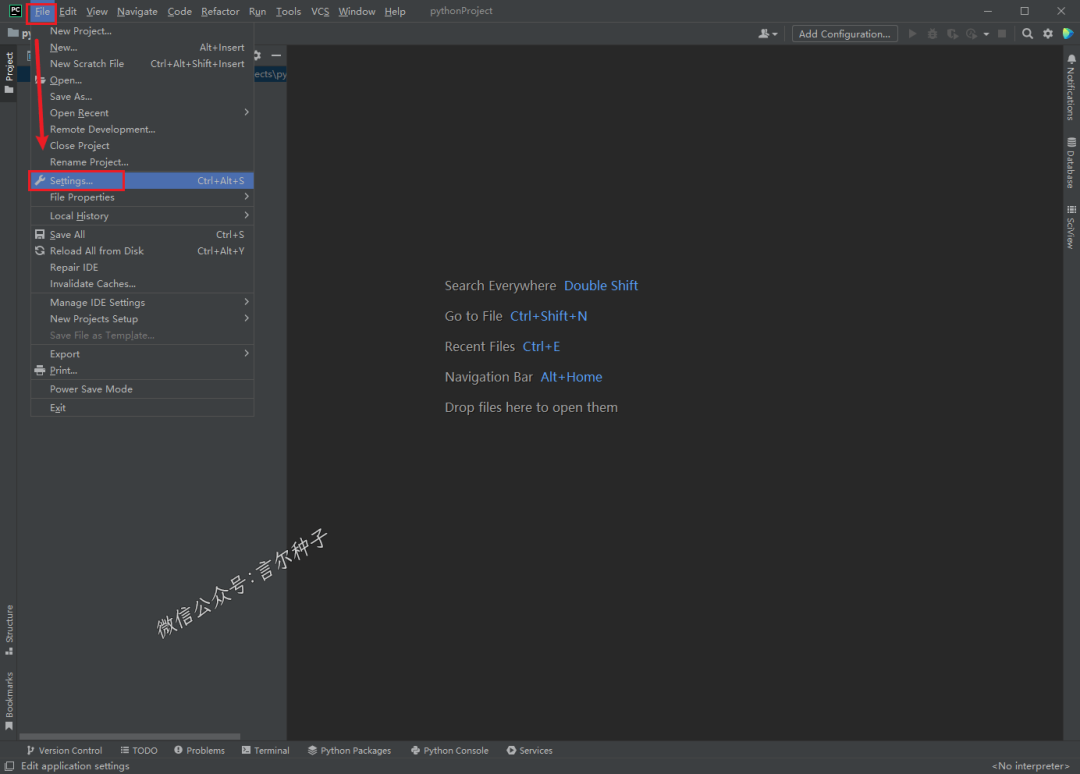The image size is (1080, 774).
Task: Click the No interpreter status label
Action: coord(1029,766)
